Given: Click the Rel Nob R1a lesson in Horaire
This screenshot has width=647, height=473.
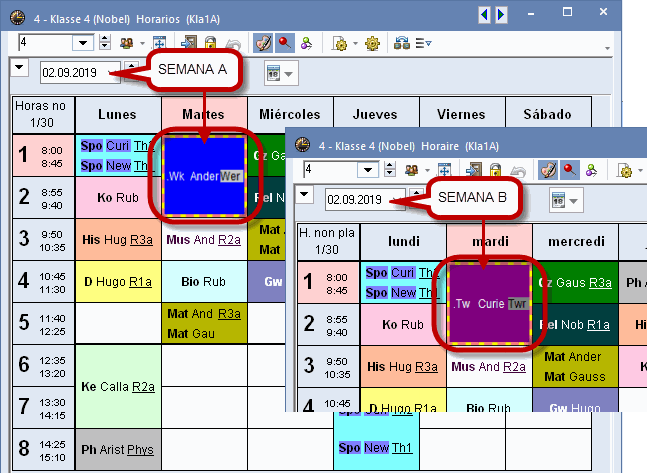Looking at the screenshot, I should coord(576,324).
